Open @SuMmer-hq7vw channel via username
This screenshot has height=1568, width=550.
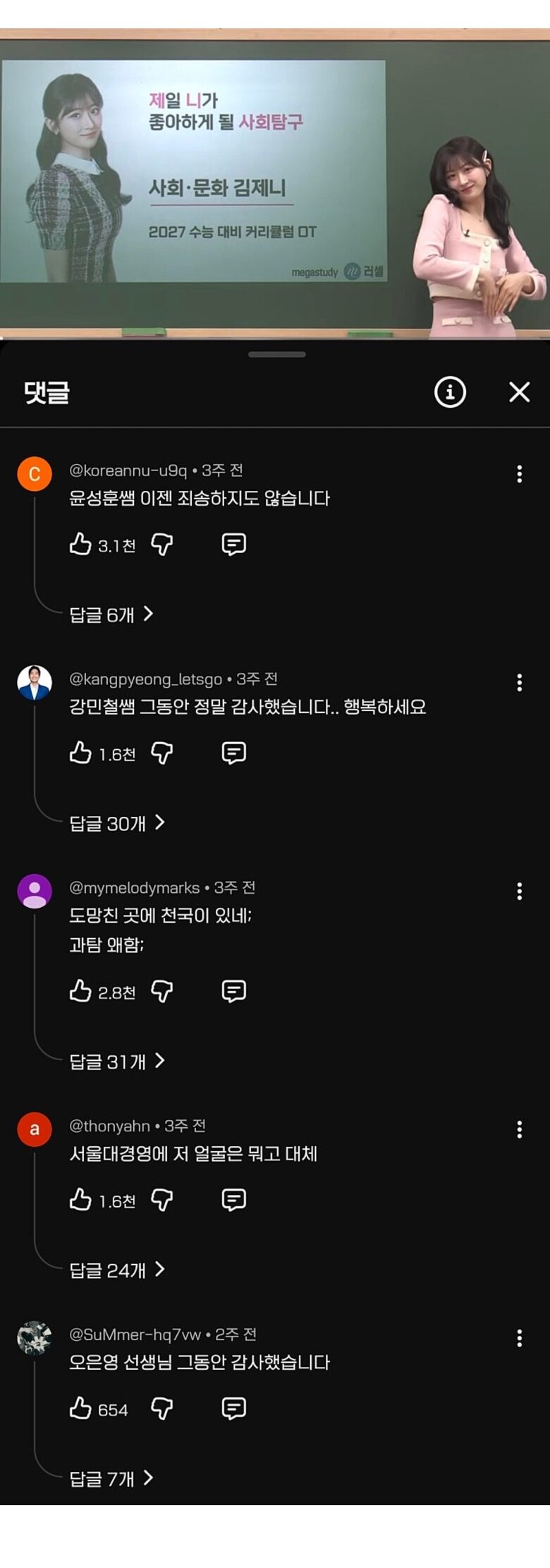coord(135,1335)
